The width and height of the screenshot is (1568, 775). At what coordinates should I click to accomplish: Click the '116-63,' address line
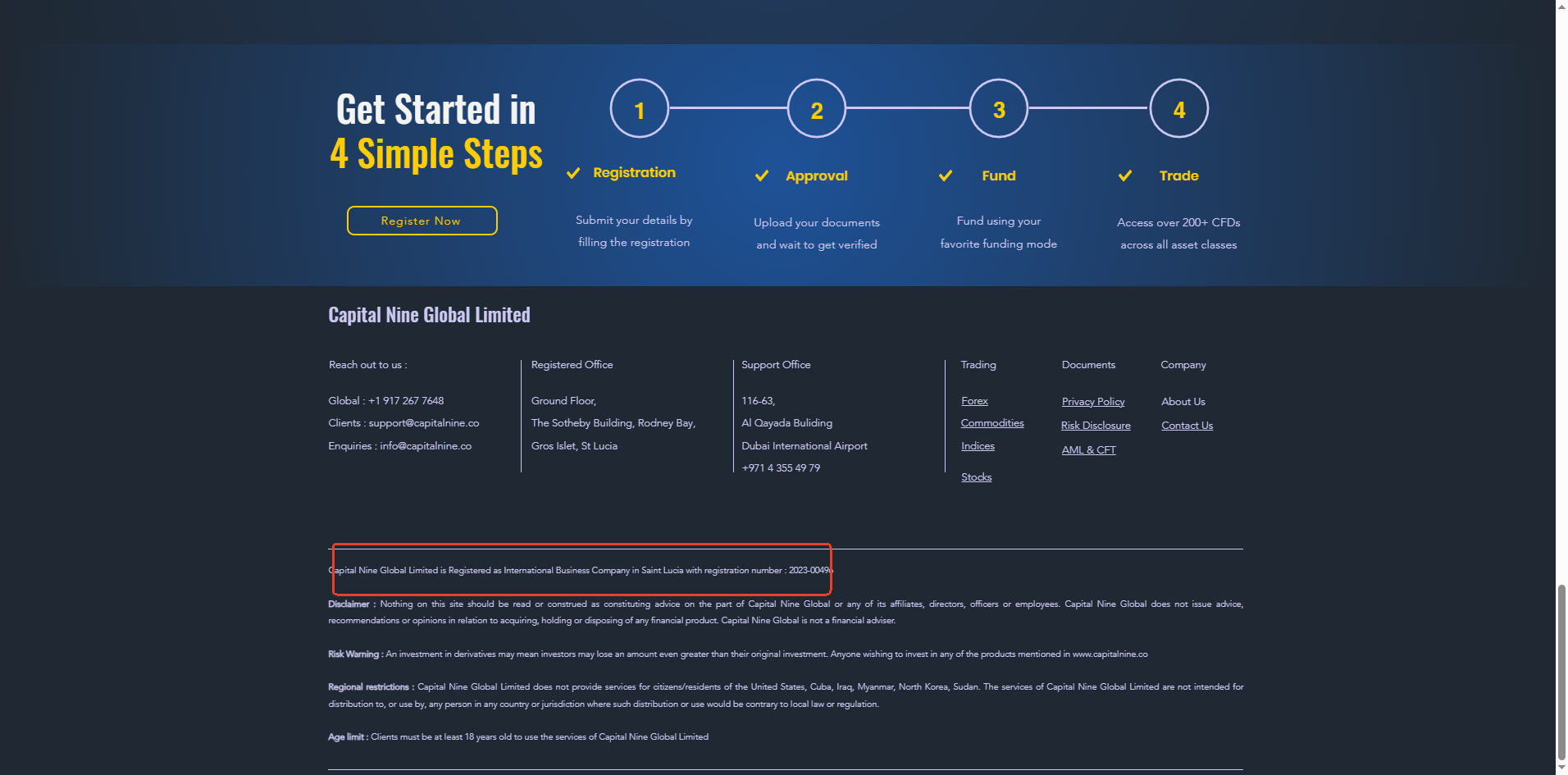tap(758, 401)
